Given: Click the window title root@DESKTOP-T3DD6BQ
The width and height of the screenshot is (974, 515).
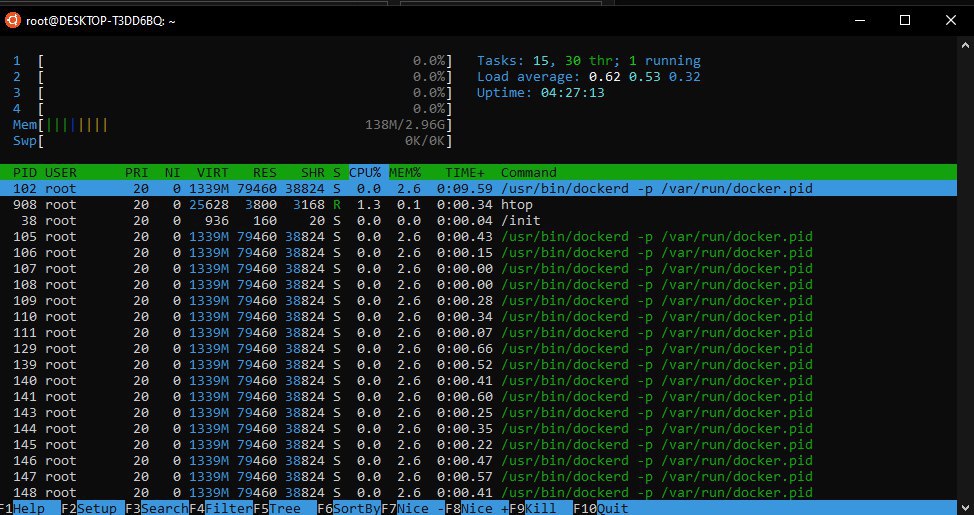Looking at the screenshot, I should pyautogui.click(x=101, y=21).
